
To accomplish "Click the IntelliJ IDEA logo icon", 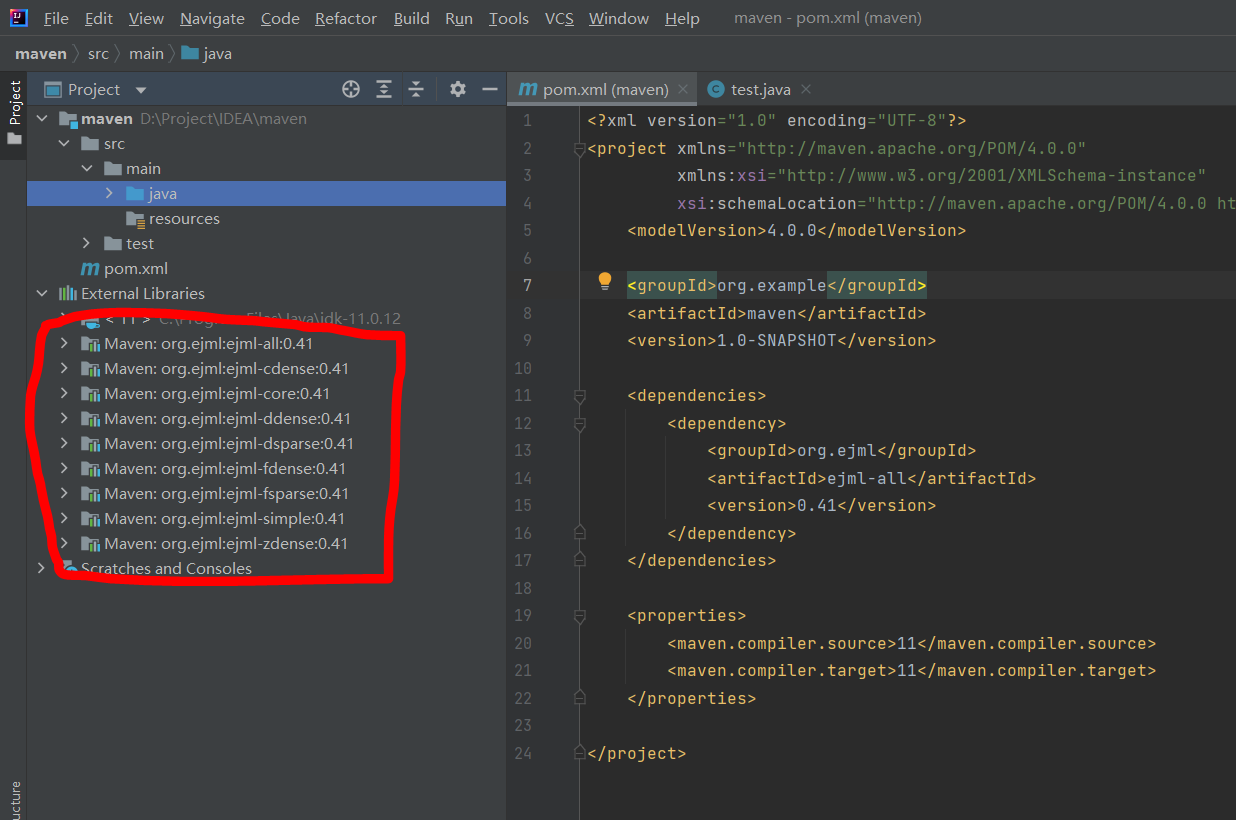I will [x=19, y=18].
